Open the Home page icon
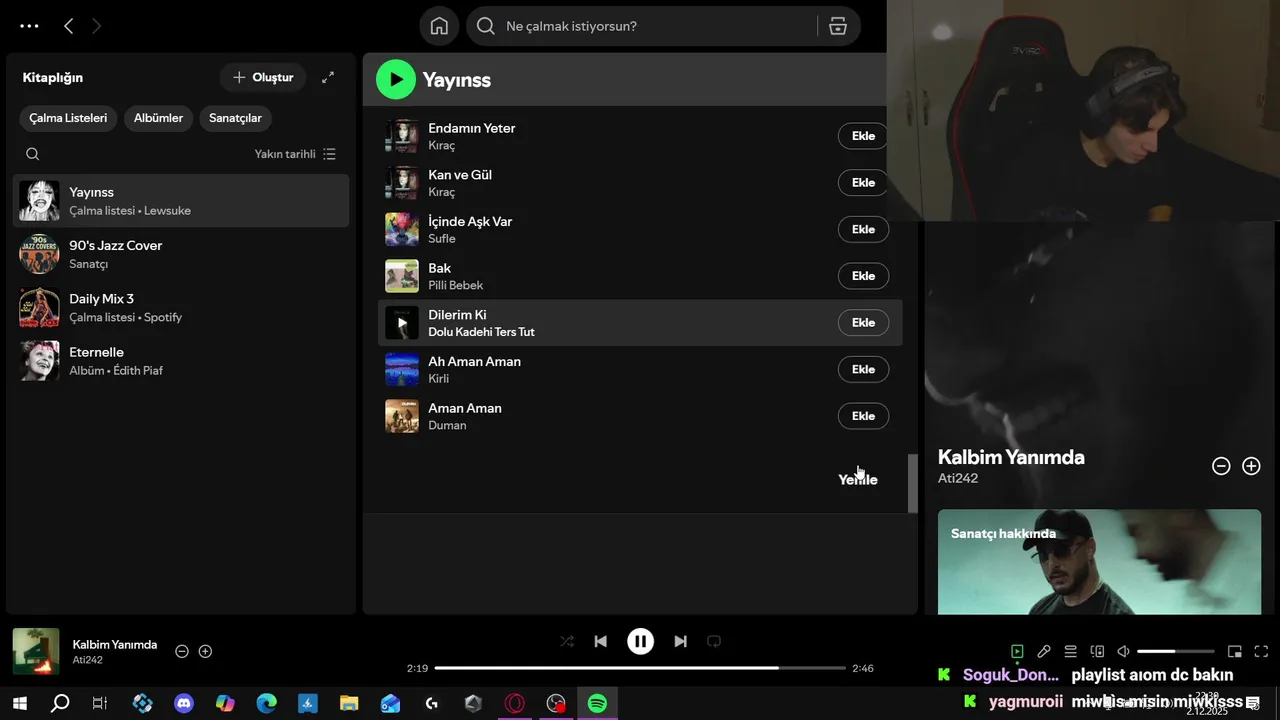Image resolution: width=1280 pixels, height=720 pixels. [x=439, y=26]
